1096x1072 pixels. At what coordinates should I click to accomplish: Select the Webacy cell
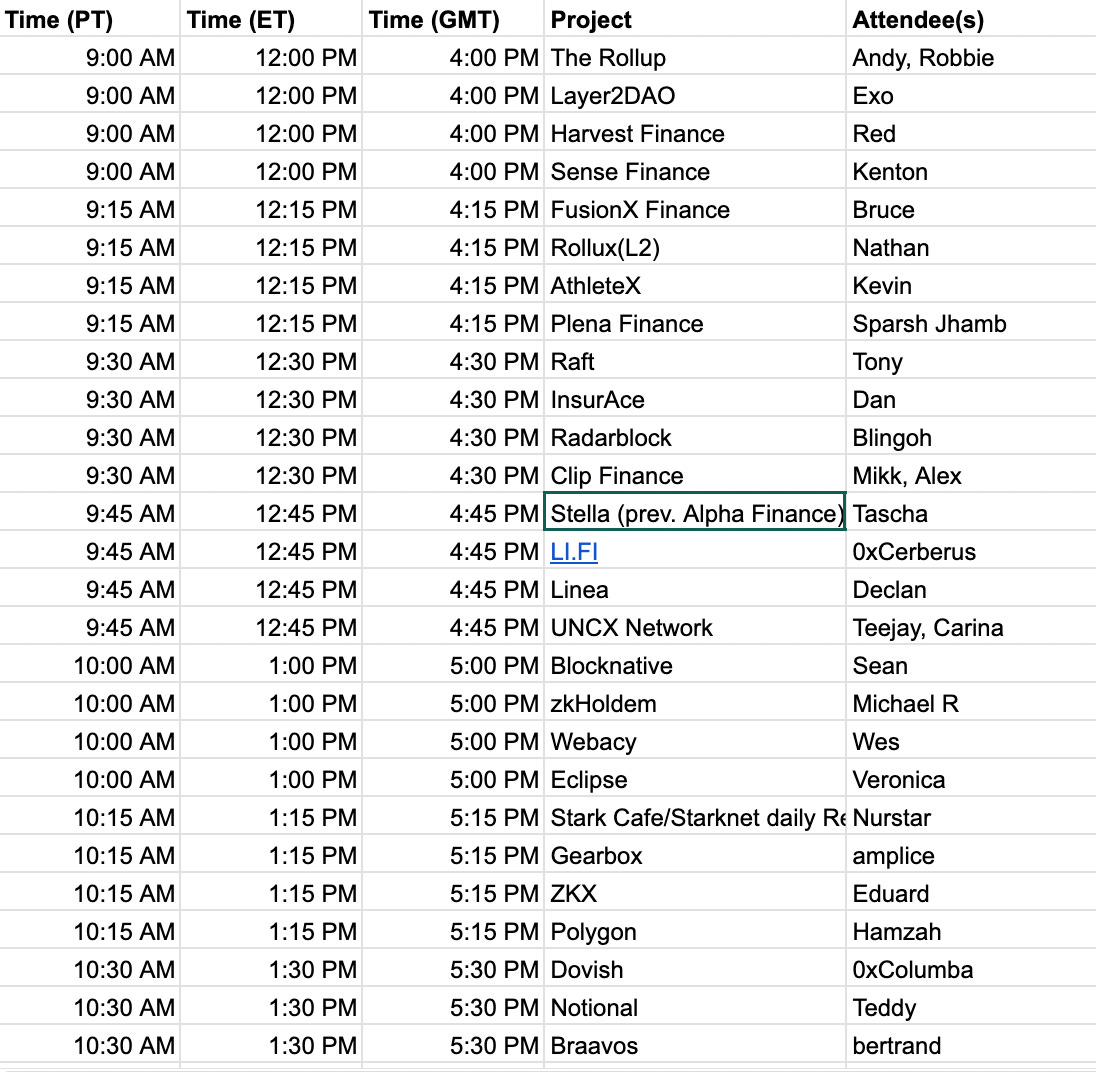click(x=695, y=741)
